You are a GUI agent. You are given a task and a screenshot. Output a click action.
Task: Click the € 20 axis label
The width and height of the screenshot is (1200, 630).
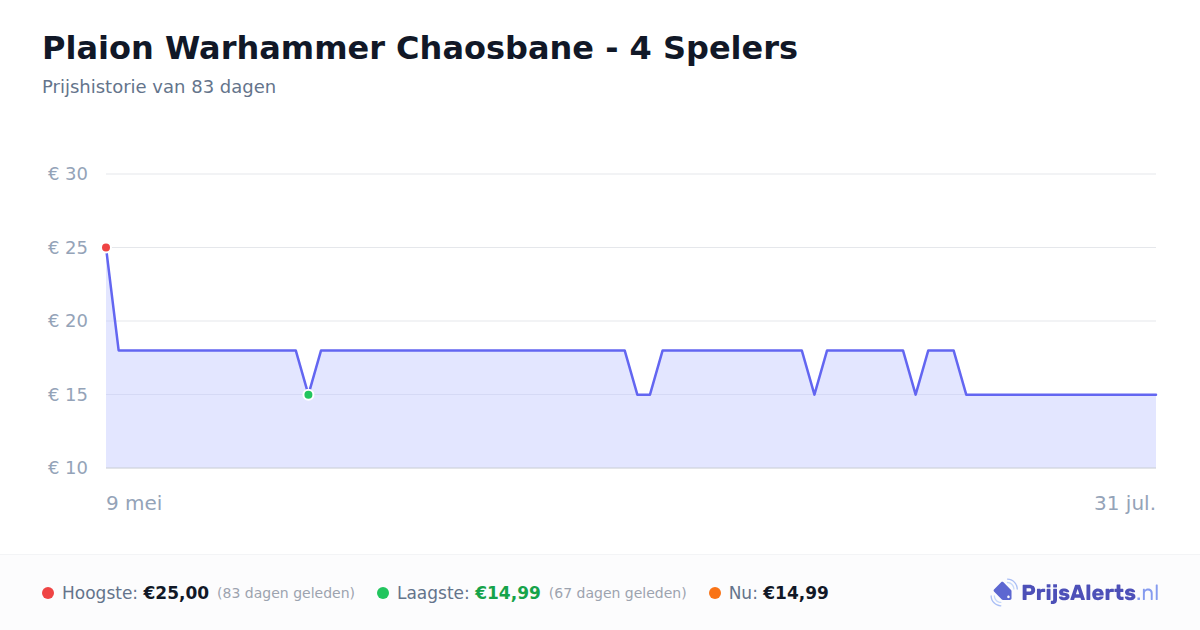[68, 321]
